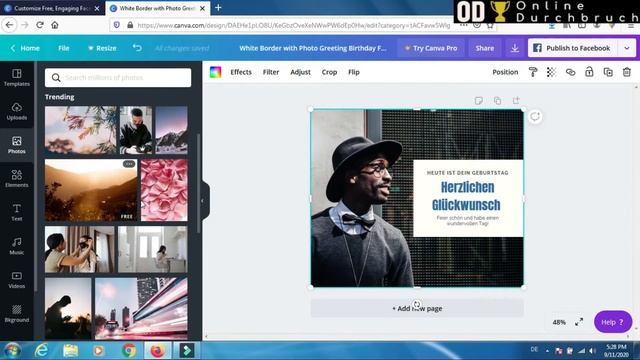Select the man writing photo thumbnail
The height and width of the screenshot is (360, 640).
coord(136,130)
